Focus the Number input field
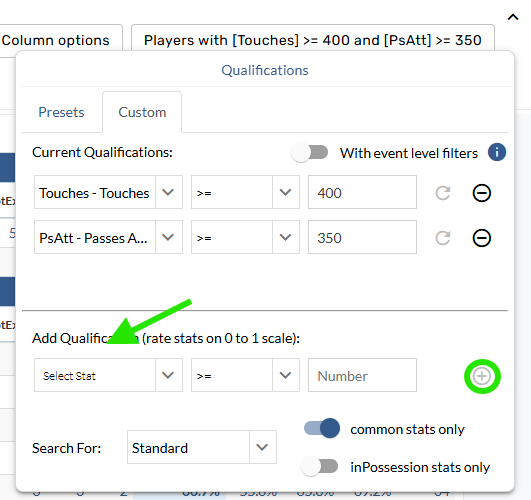The image size is (531, 500). (x=362, y=375)
